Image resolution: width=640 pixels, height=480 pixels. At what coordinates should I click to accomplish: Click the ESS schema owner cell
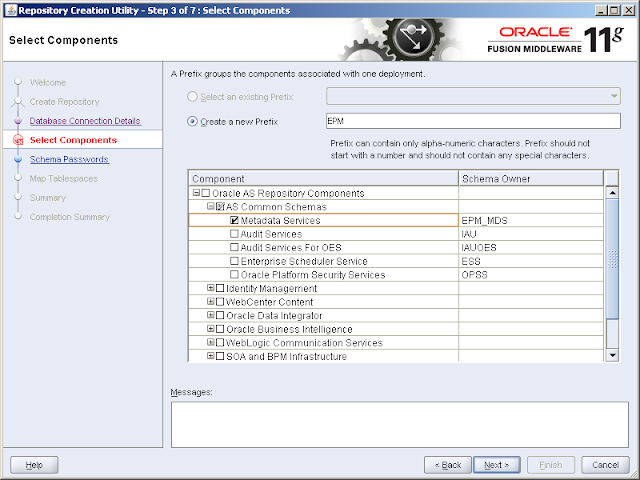(x=531, y=261)
